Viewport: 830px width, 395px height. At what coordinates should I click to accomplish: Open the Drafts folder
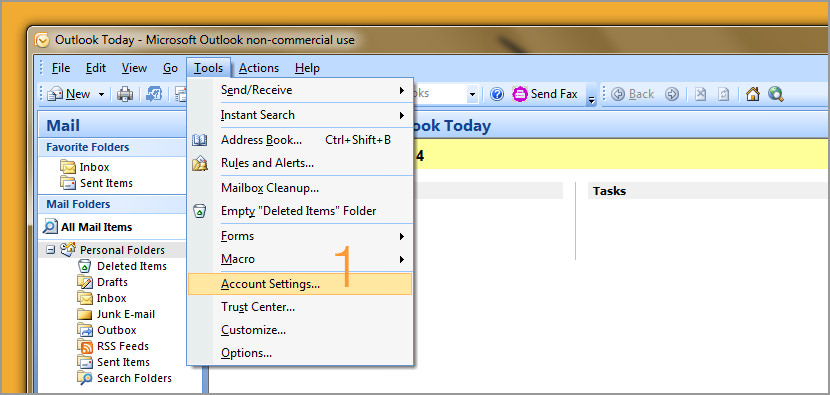click(103, 282)
